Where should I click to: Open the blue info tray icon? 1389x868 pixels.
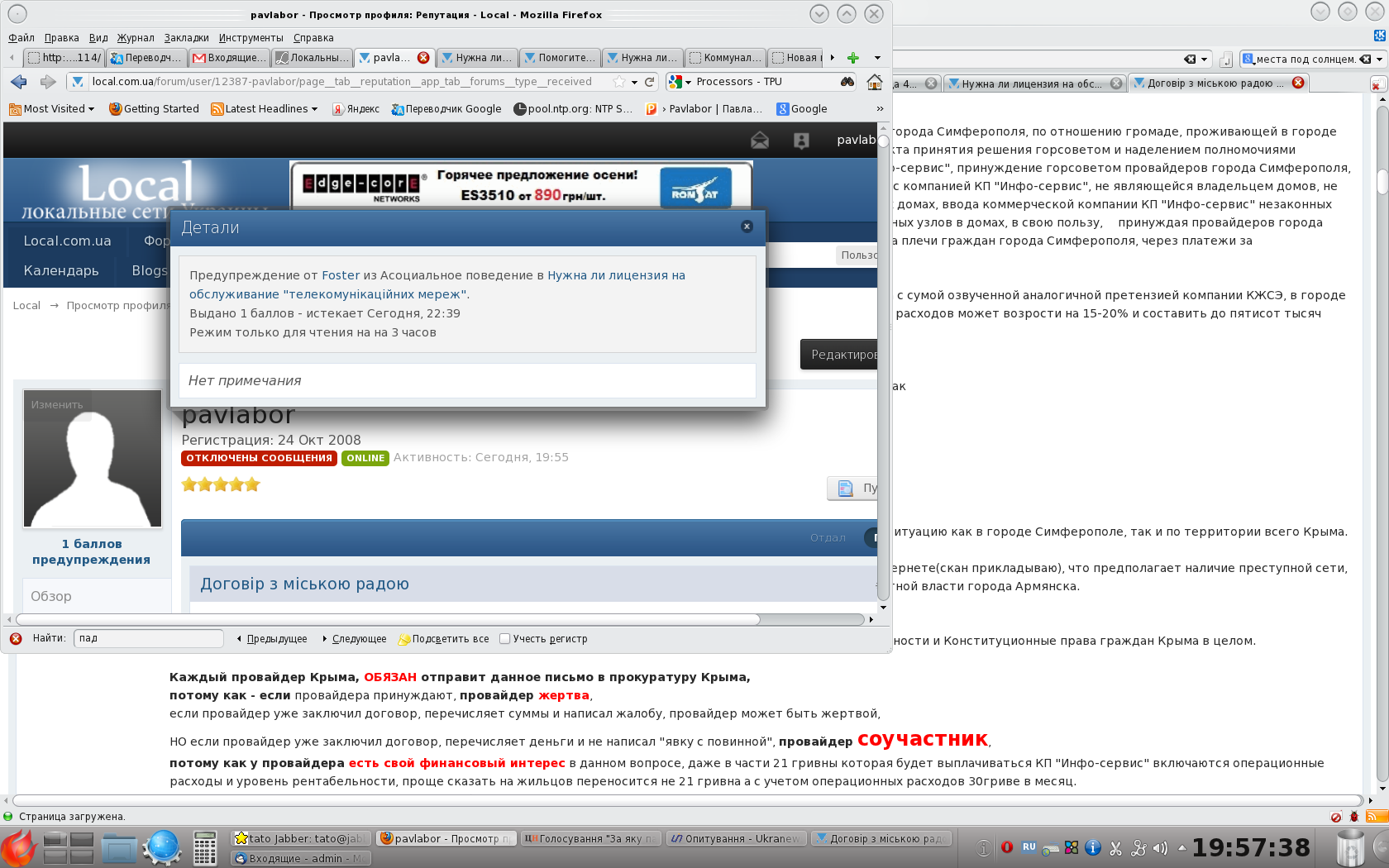coord(1093,848)
